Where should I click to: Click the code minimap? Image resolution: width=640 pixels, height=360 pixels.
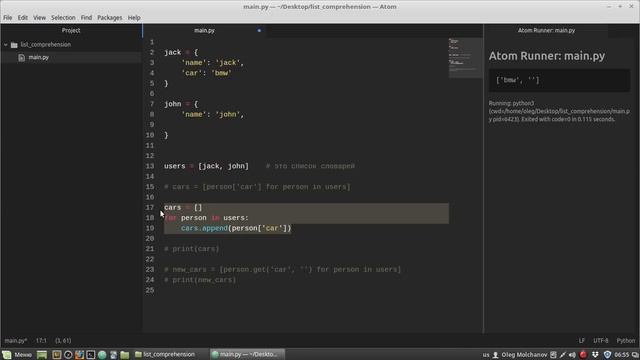(x=465, y=58)
